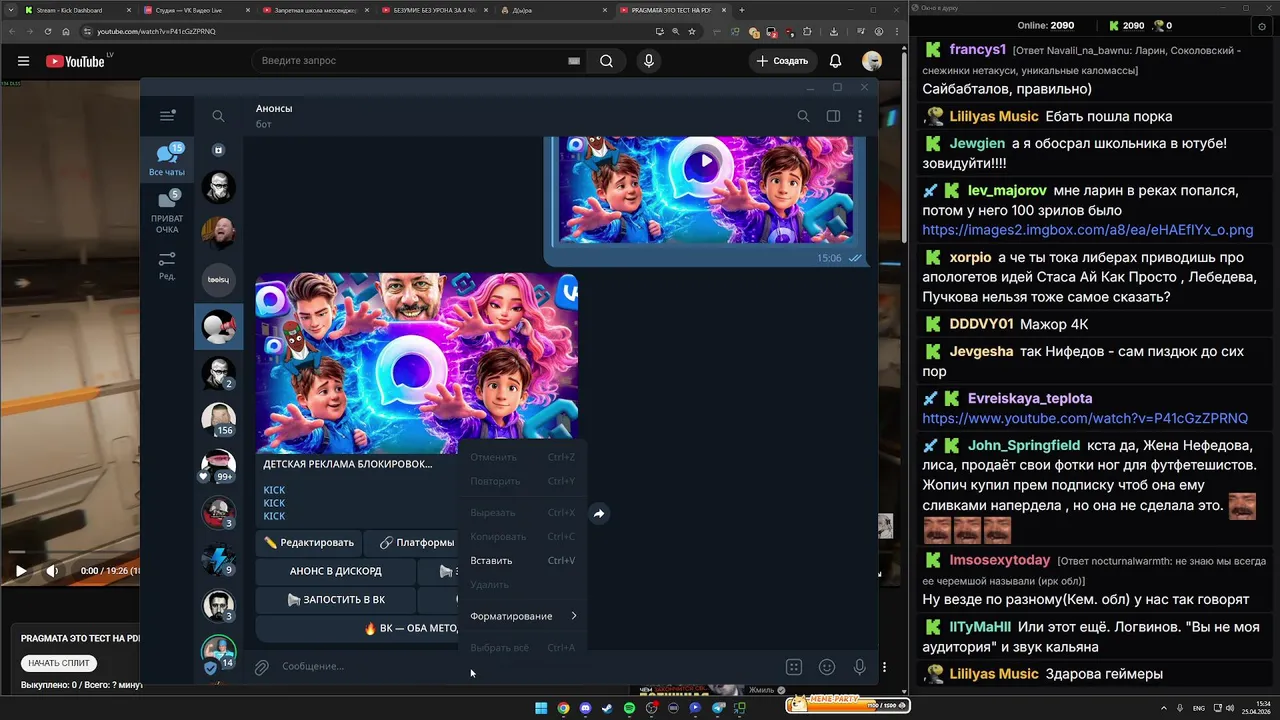
Task: Choose 'Выбрать всё' in the context menu
Action: 522,648
